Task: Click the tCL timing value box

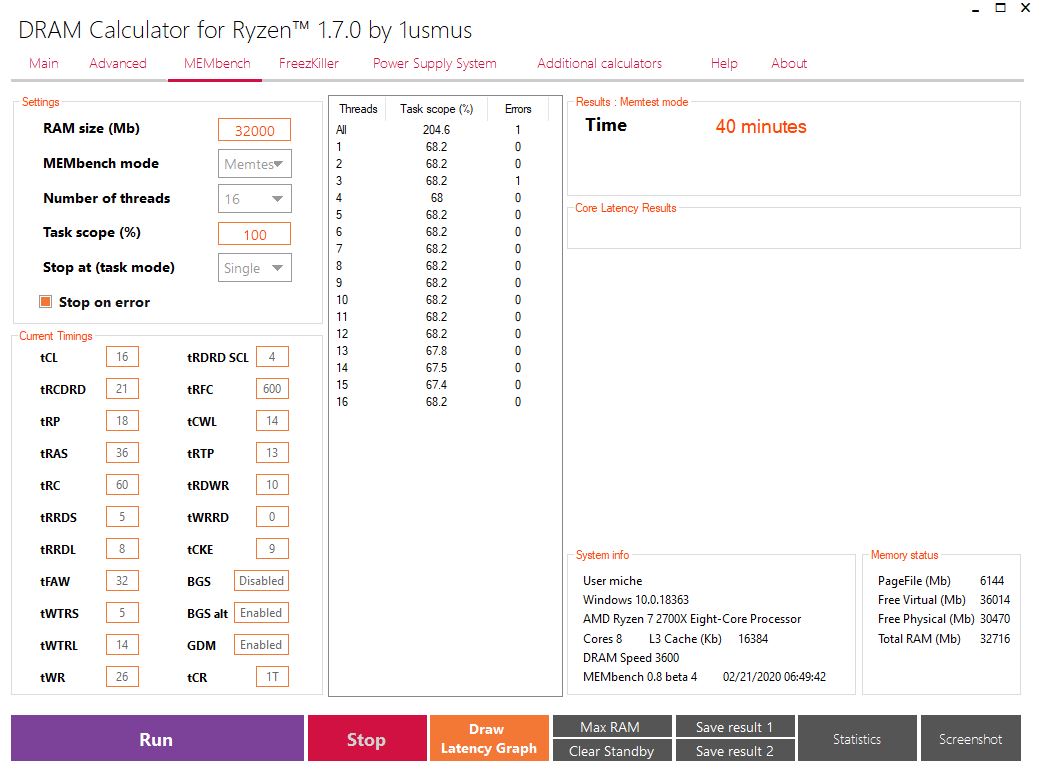Action: tap(122, 357)
